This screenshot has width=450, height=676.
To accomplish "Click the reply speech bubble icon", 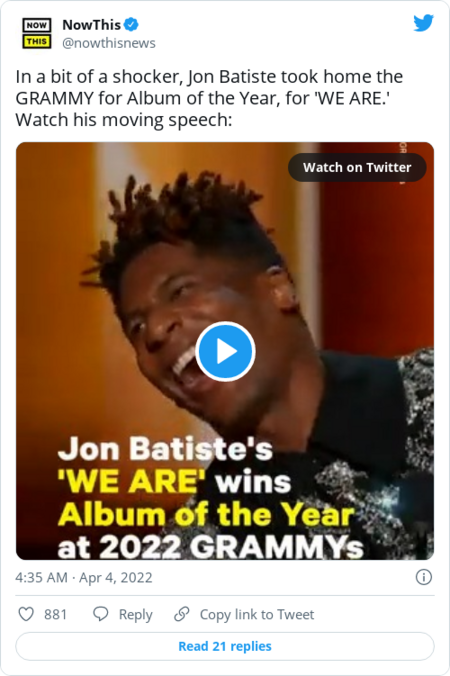I will (101, 614).
